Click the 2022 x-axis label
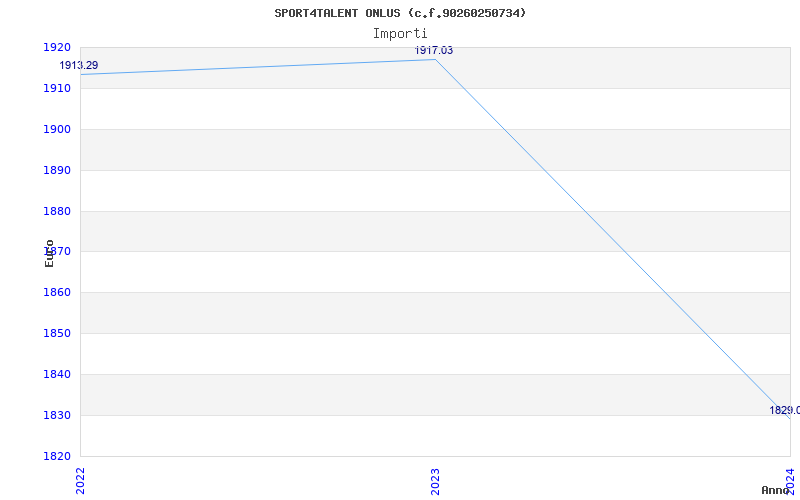The width and height of the screenshot is (800, 500). coord(81,481)
